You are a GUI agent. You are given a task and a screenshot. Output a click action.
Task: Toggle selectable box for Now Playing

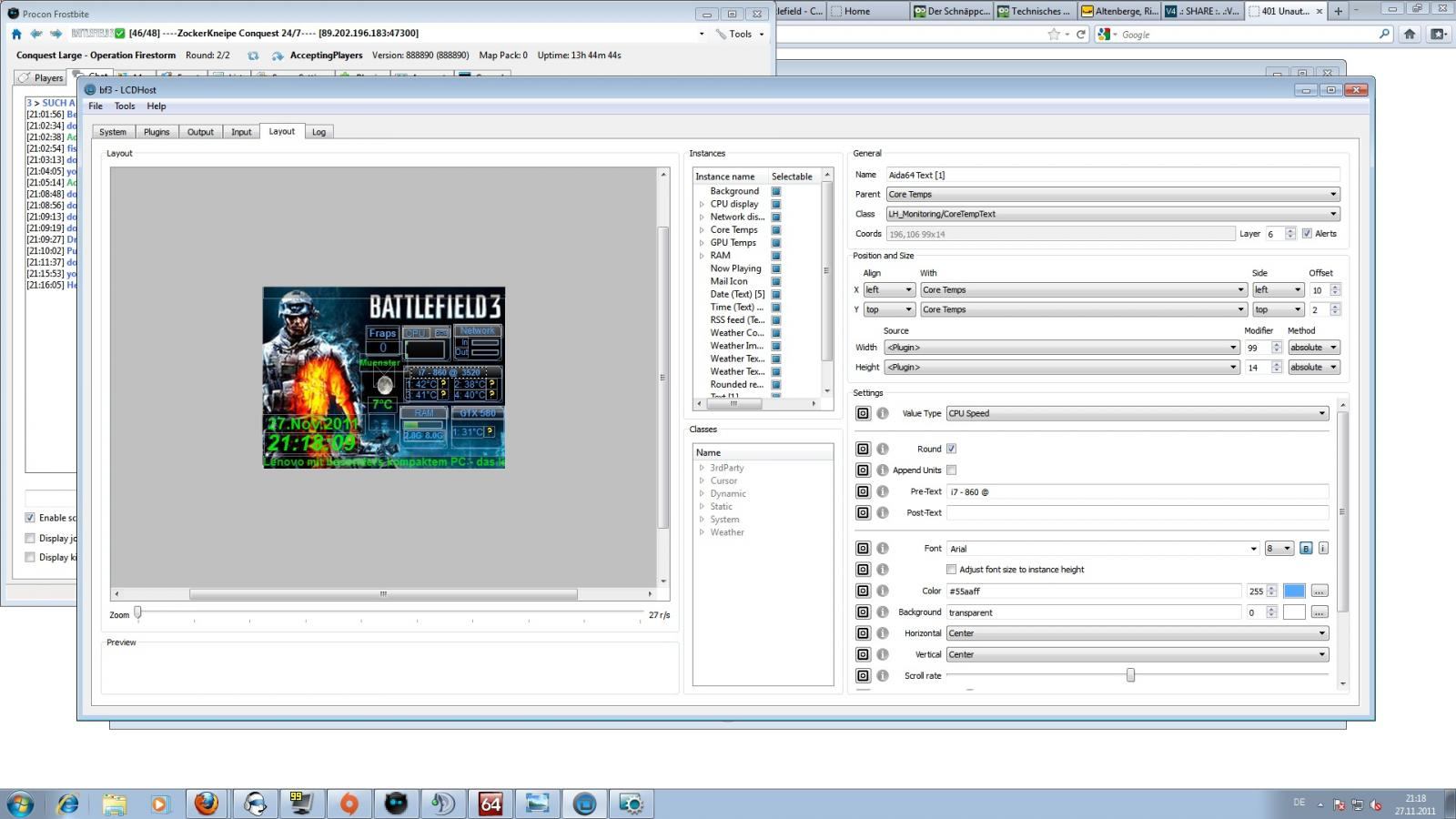[x=776, y=268]
